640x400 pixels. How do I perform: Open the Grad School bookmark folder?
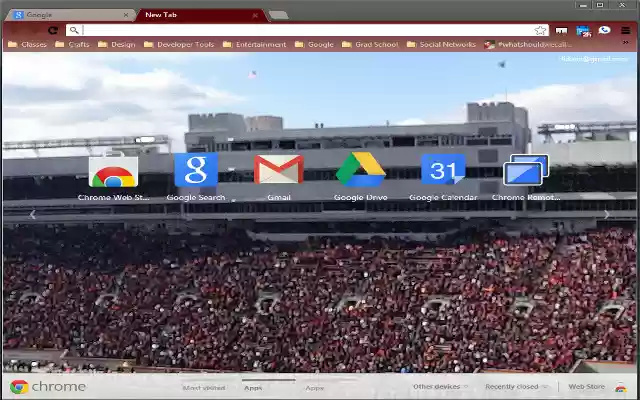pos(370,44)
